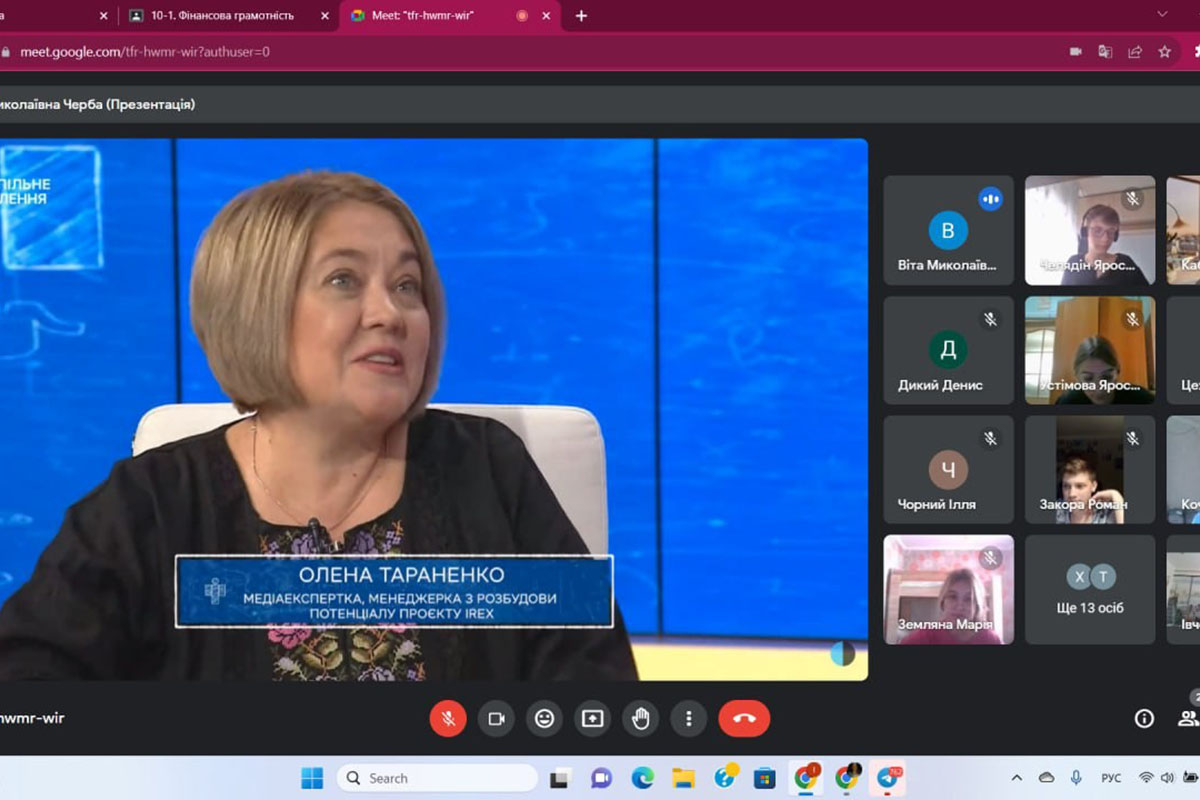Open Telegram from the taskbar
This screenshot has height=800, width=1200.
889,777
